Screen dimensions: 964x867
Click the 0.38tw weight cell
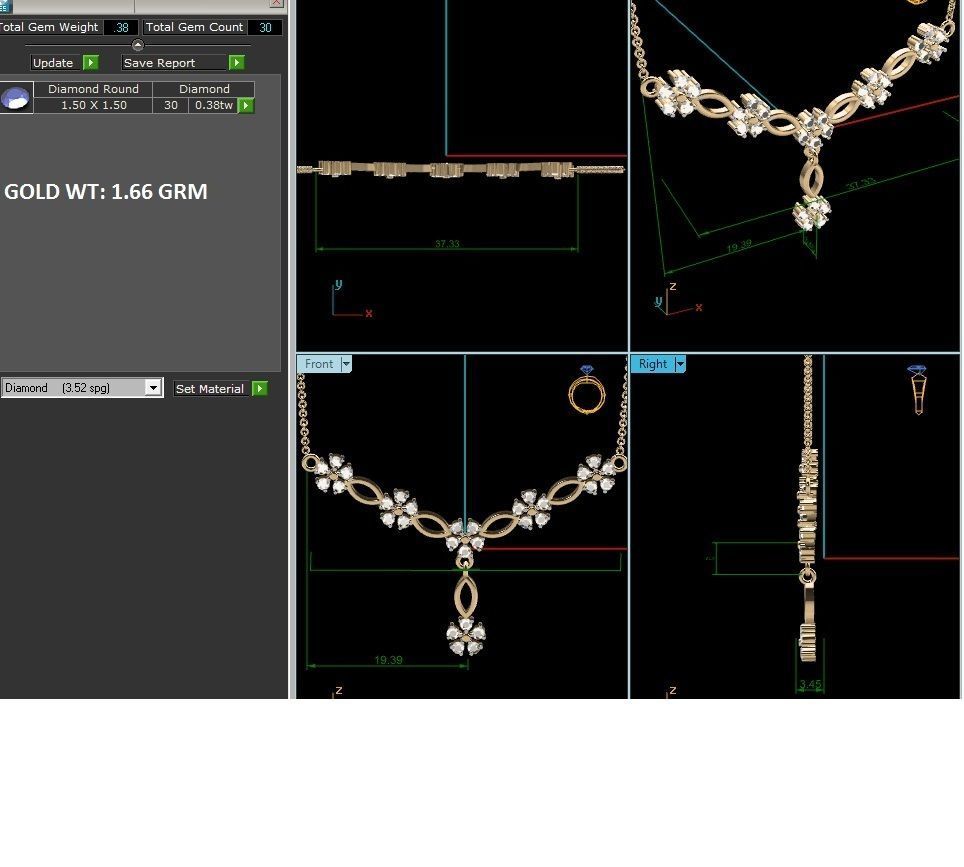[x=213, y=105]
